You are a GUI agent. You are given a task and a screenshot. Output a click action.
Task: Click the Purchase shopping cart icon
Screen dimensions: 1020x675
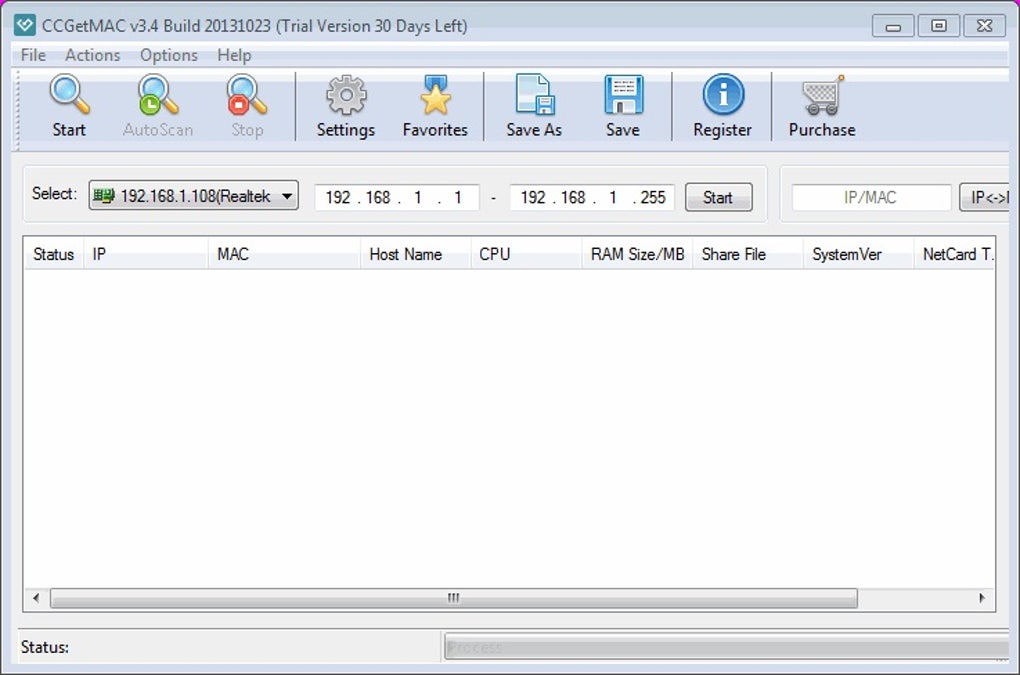pyautogui.click(x=822, y=95)
